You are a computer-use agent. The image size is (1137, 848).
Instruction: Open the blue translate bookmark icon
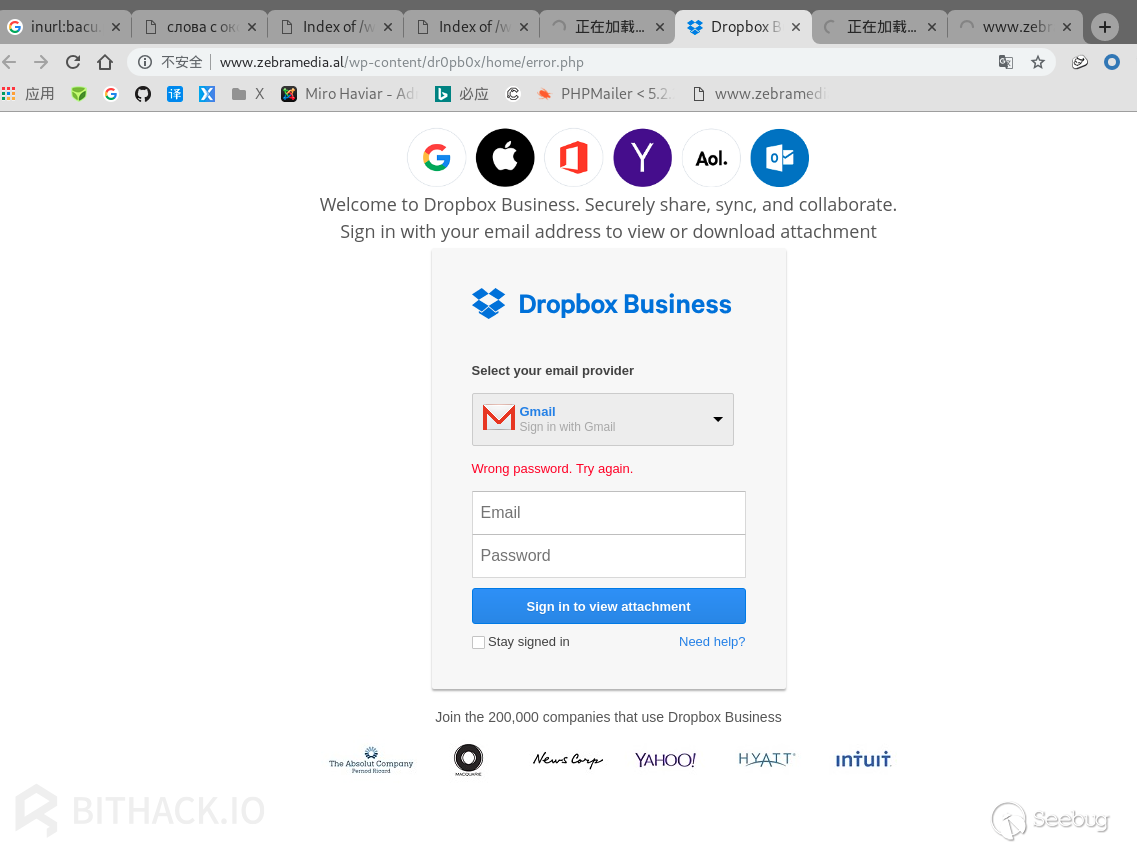[175, 94]
